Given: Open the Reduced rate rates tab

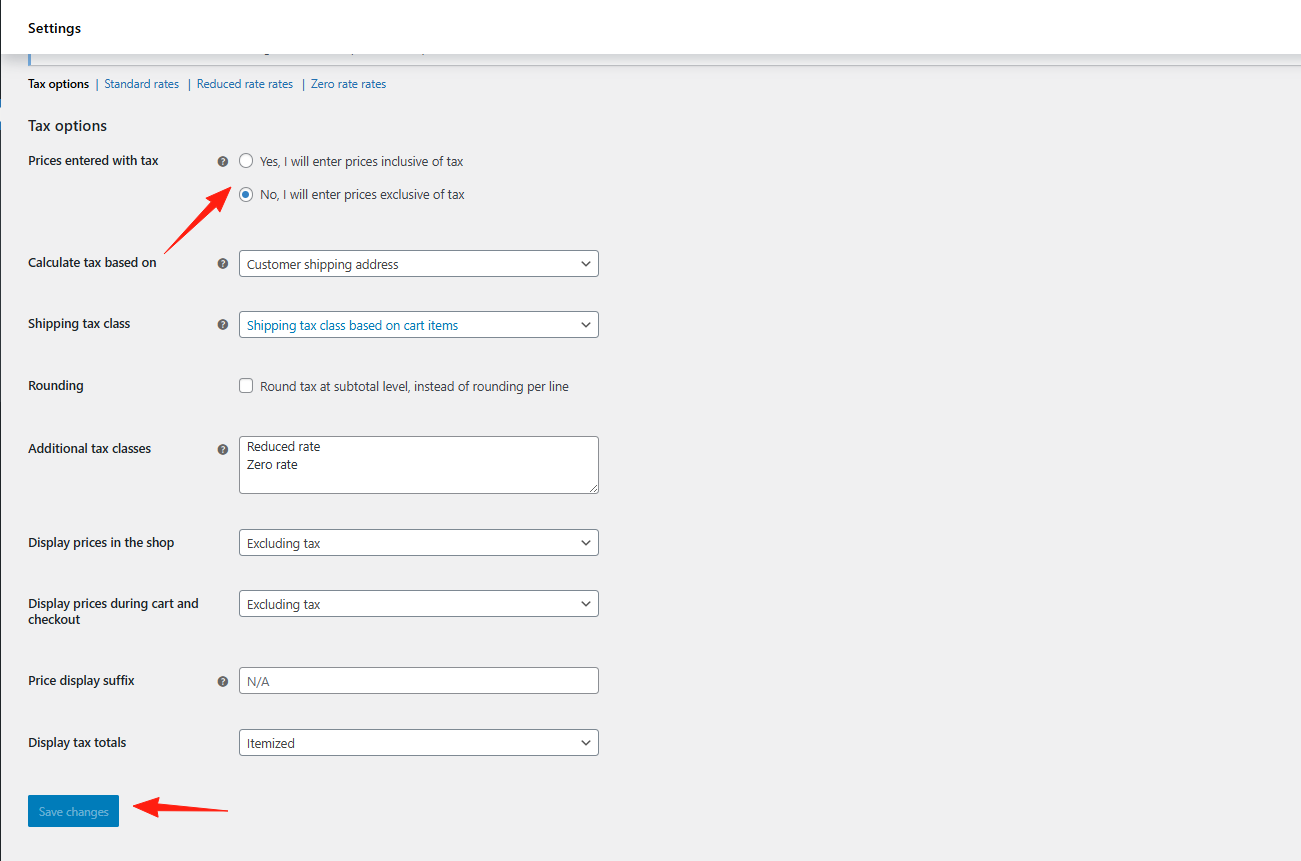Looking at the screenshot, I should (x=245, y=84).
